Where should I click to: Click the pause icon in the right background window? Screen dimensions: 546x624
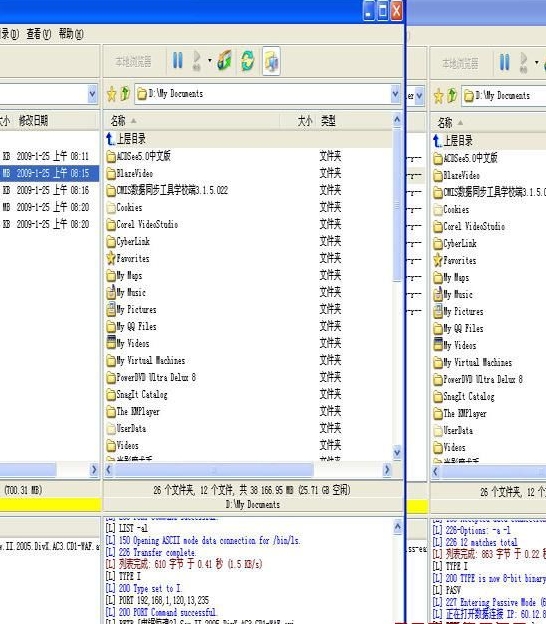(504, 62)
